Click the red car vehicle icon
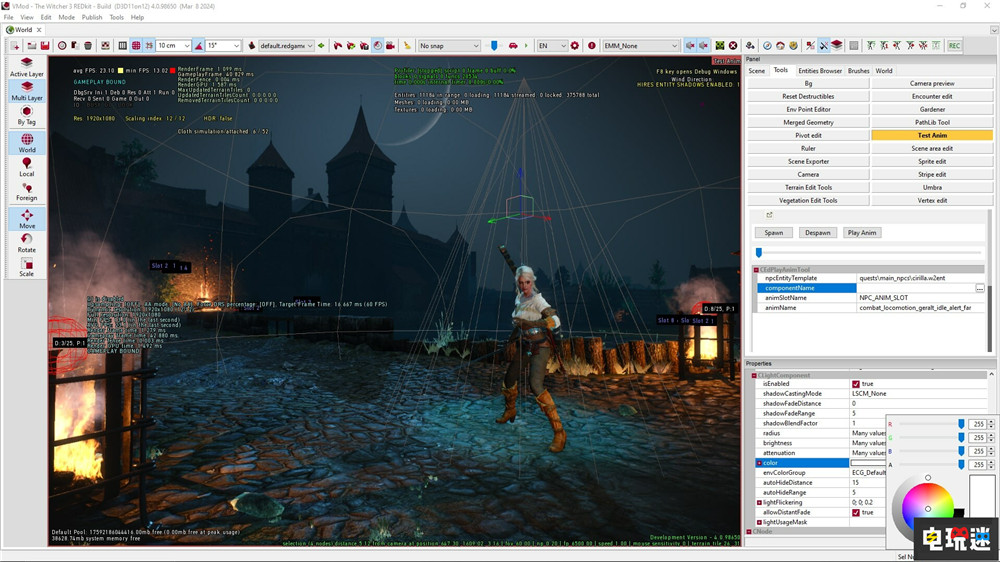Image resolution: width=1000 pixels, height=562 pixels. [x=513, y=46]
